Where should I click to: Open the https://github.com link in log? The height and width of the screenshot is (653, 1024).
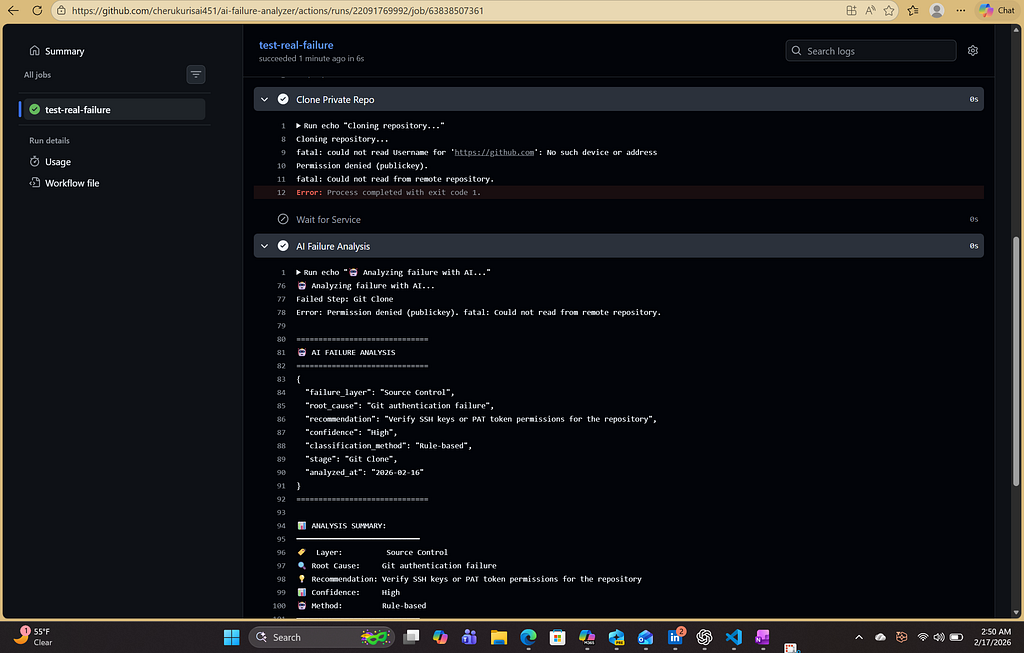pos(494,152)
